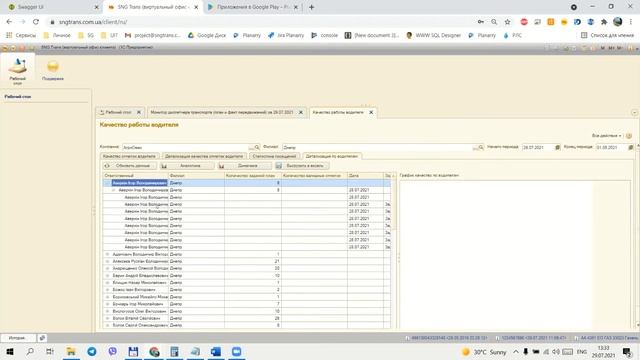Reload the page in Chrome
Image resolution: width=640 pixels, height=360 pixels.
tap(36, 22)
